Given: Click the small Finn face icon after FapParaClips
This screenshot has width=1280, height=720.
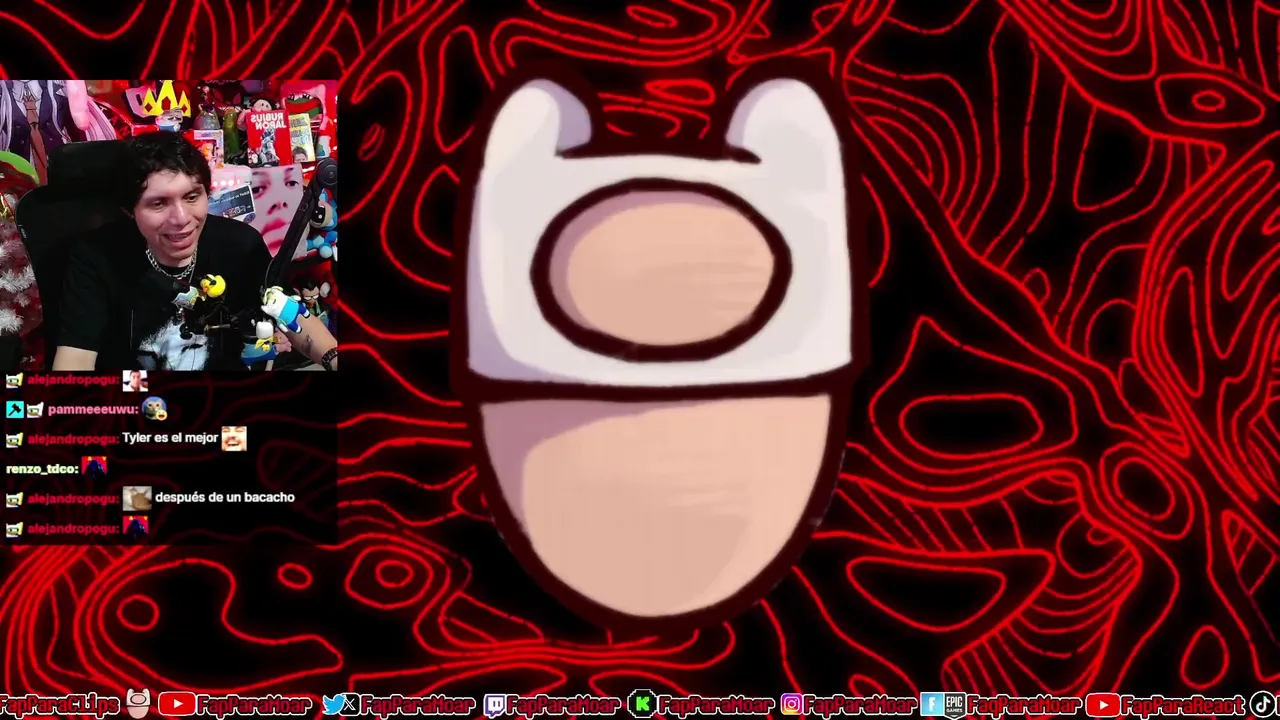Looking at the screenshot, I should point(139,704).
